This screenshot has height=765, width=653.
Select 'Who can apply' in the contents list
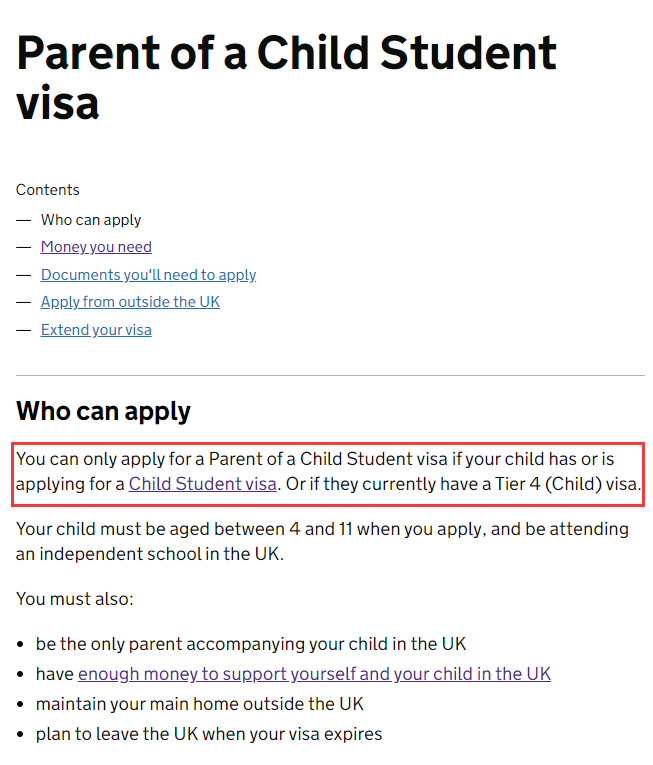coord(91,220)
